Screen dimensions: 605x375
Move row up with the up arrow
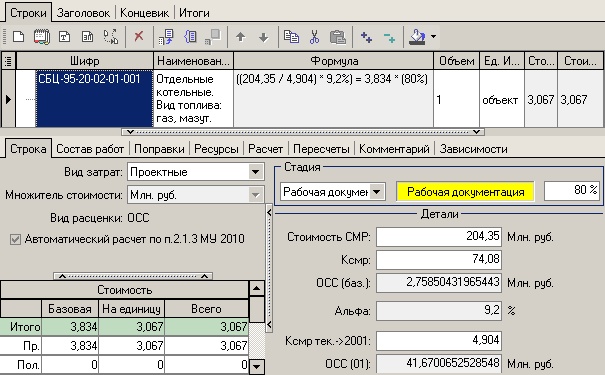[241, 37]
